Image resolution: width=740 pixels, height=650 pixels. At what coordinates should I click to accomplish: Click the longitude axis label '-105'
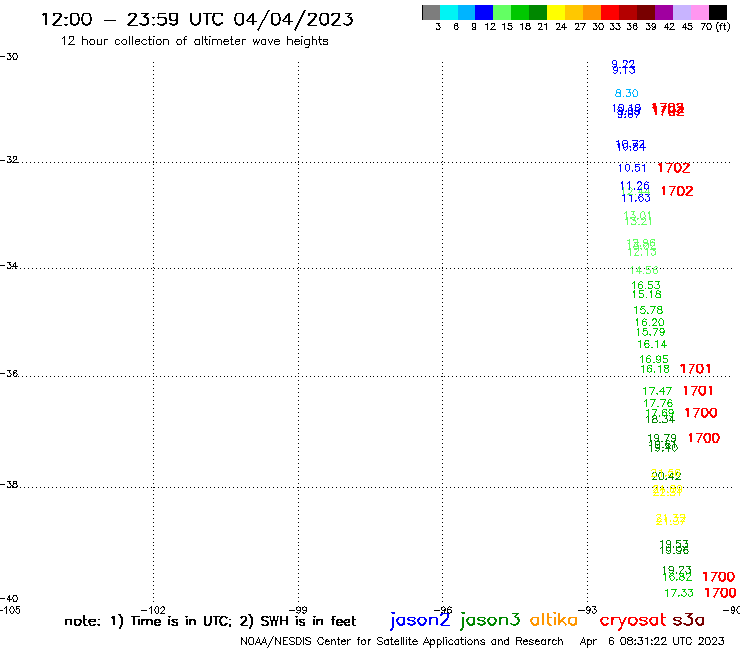coord(10,610)
